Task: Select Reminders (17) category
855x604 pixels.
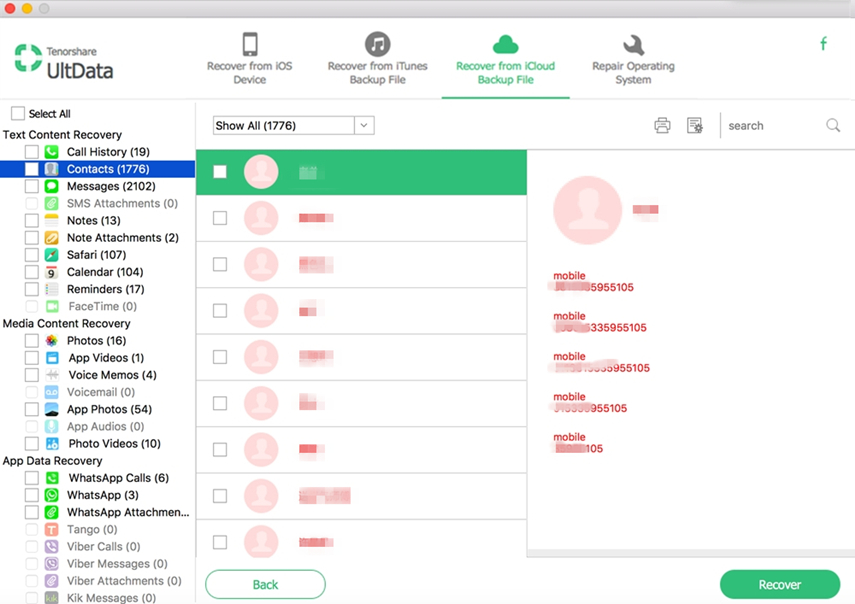Action: coord(106,289)
